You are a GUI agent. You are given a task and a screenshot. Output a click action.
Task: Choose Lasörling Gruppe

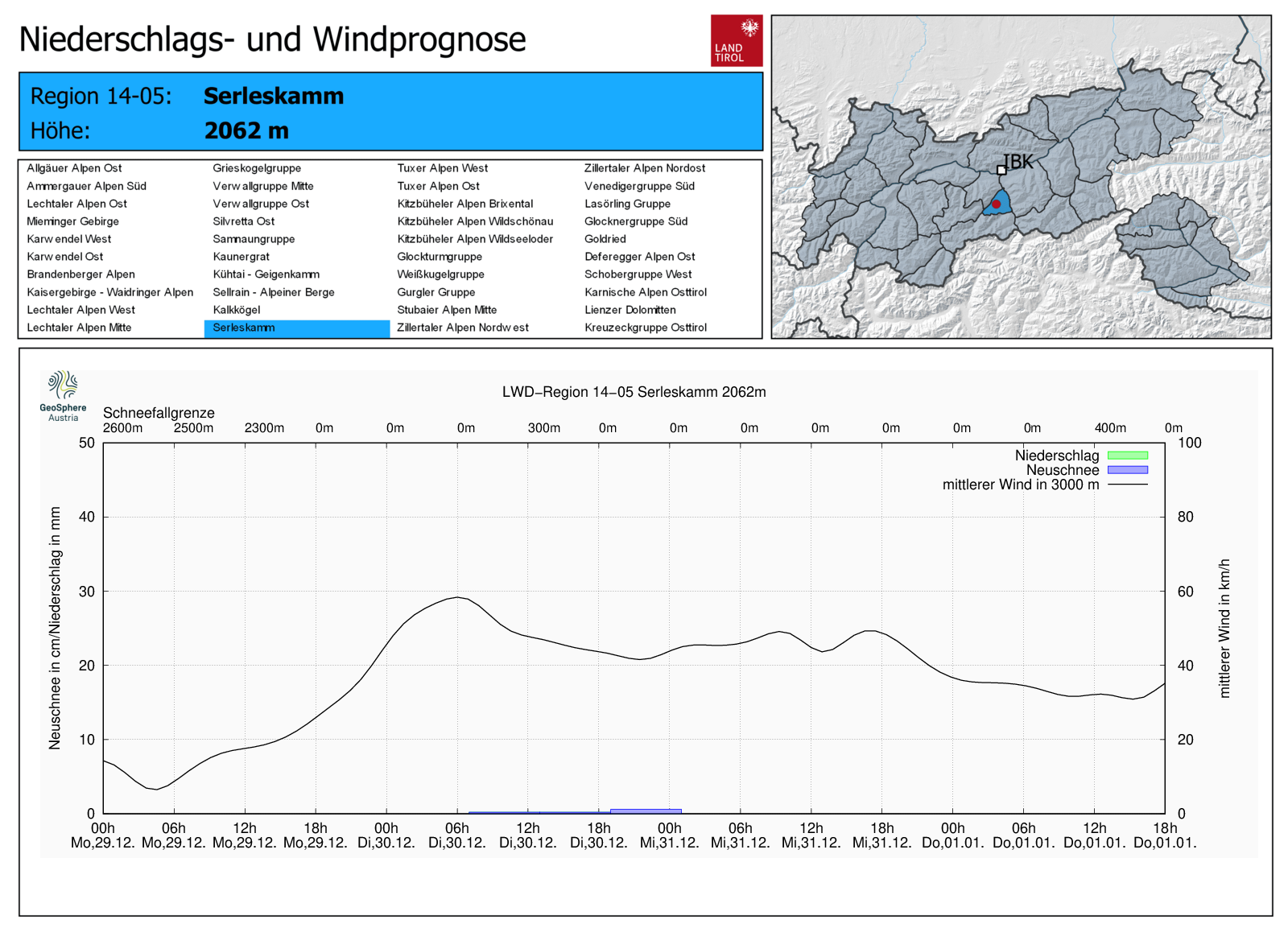pos(627,204)
